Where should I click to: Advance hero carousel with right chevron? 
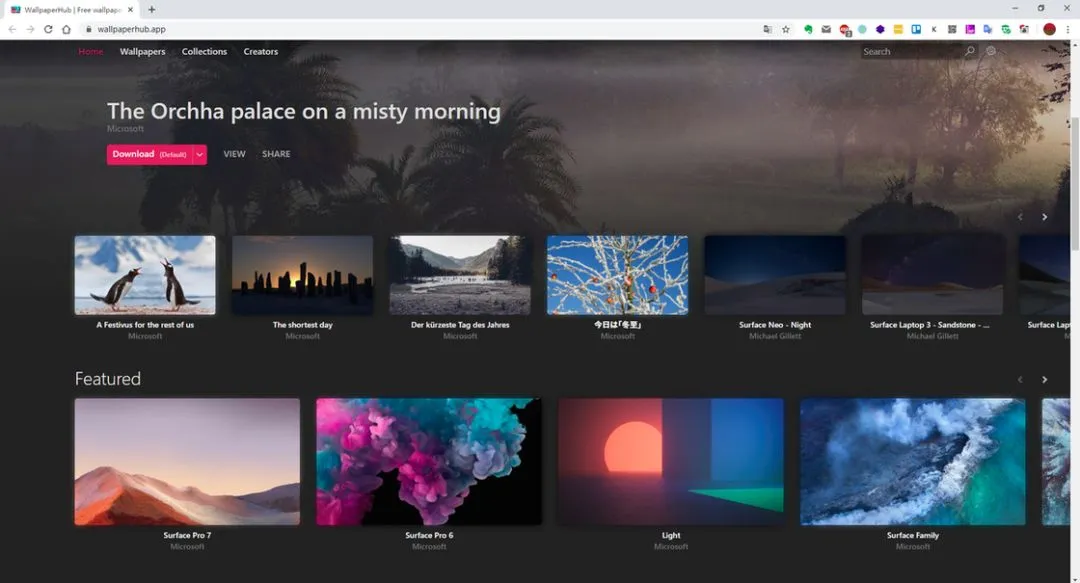pos(1044,217)
